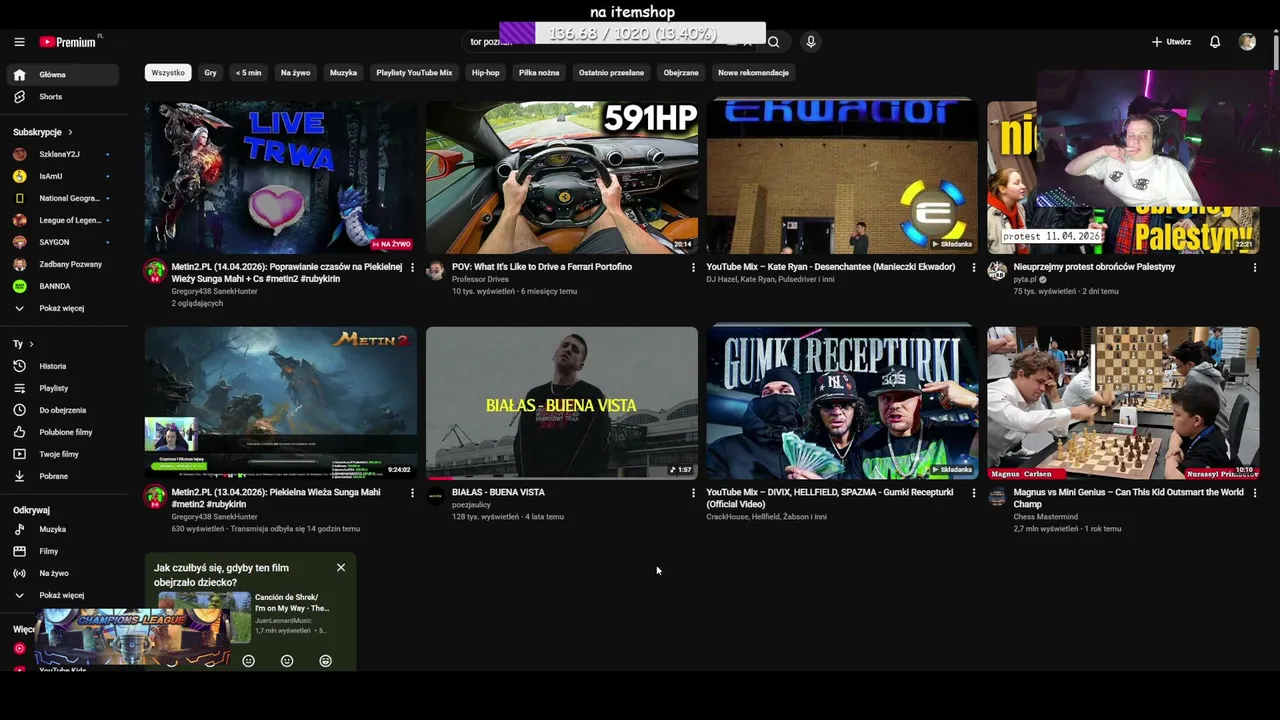Open Gregory438 SanekHunter channel avatar on live stream
Viewport: 1280px width, 720px height.
(155, 271)
